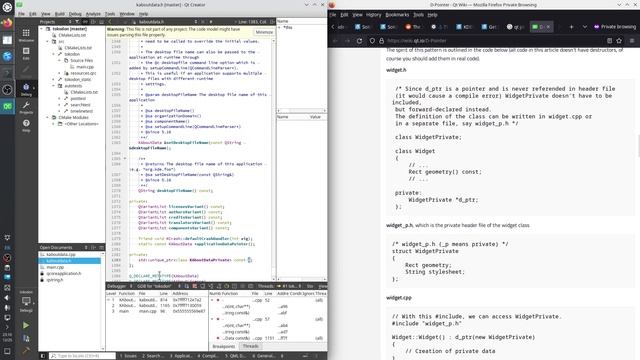Collapse the src folder node

tap(48, 42)
